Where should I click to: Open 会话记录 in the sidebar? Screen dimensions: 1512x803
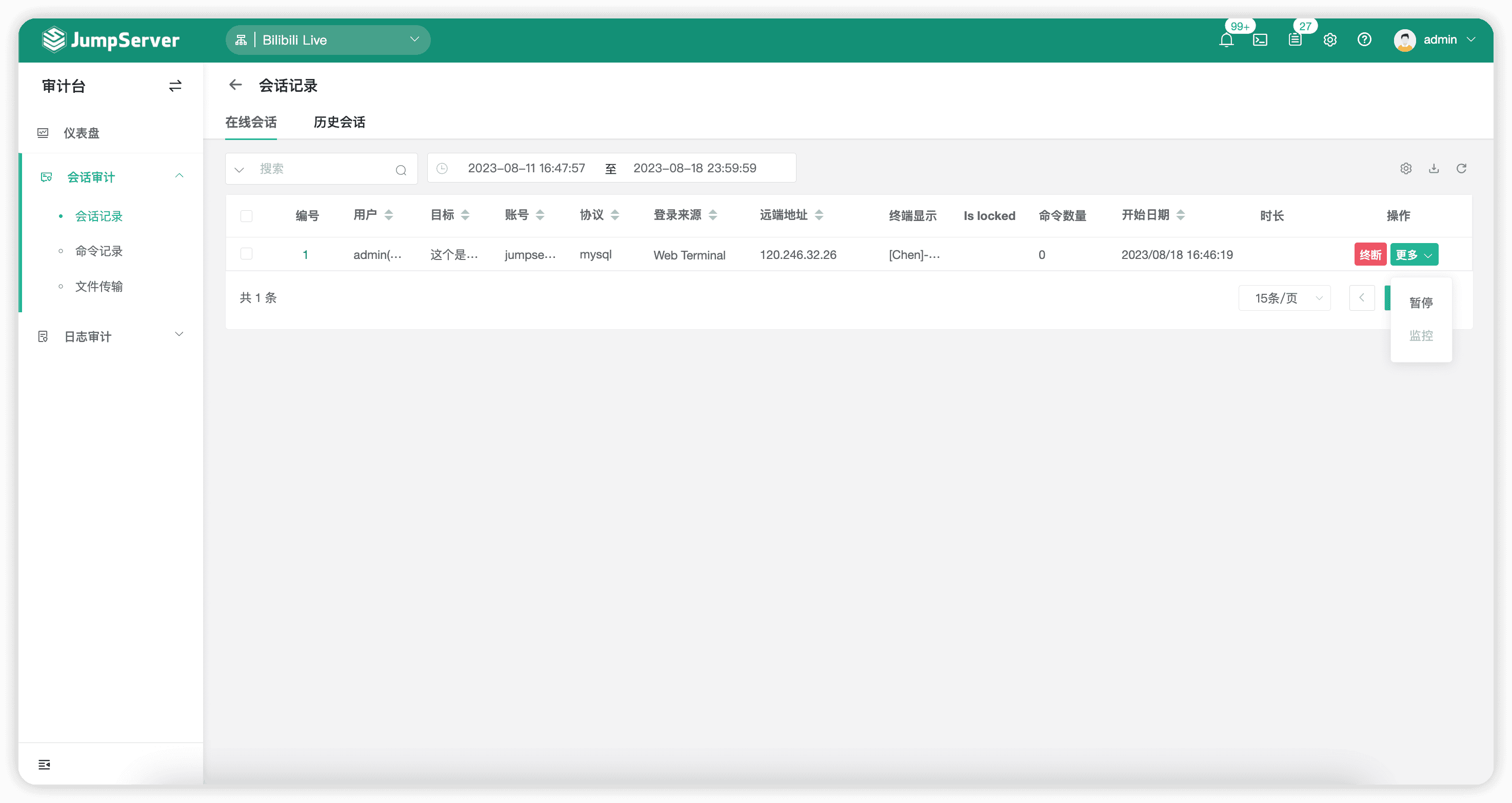(x=98, y=216)
